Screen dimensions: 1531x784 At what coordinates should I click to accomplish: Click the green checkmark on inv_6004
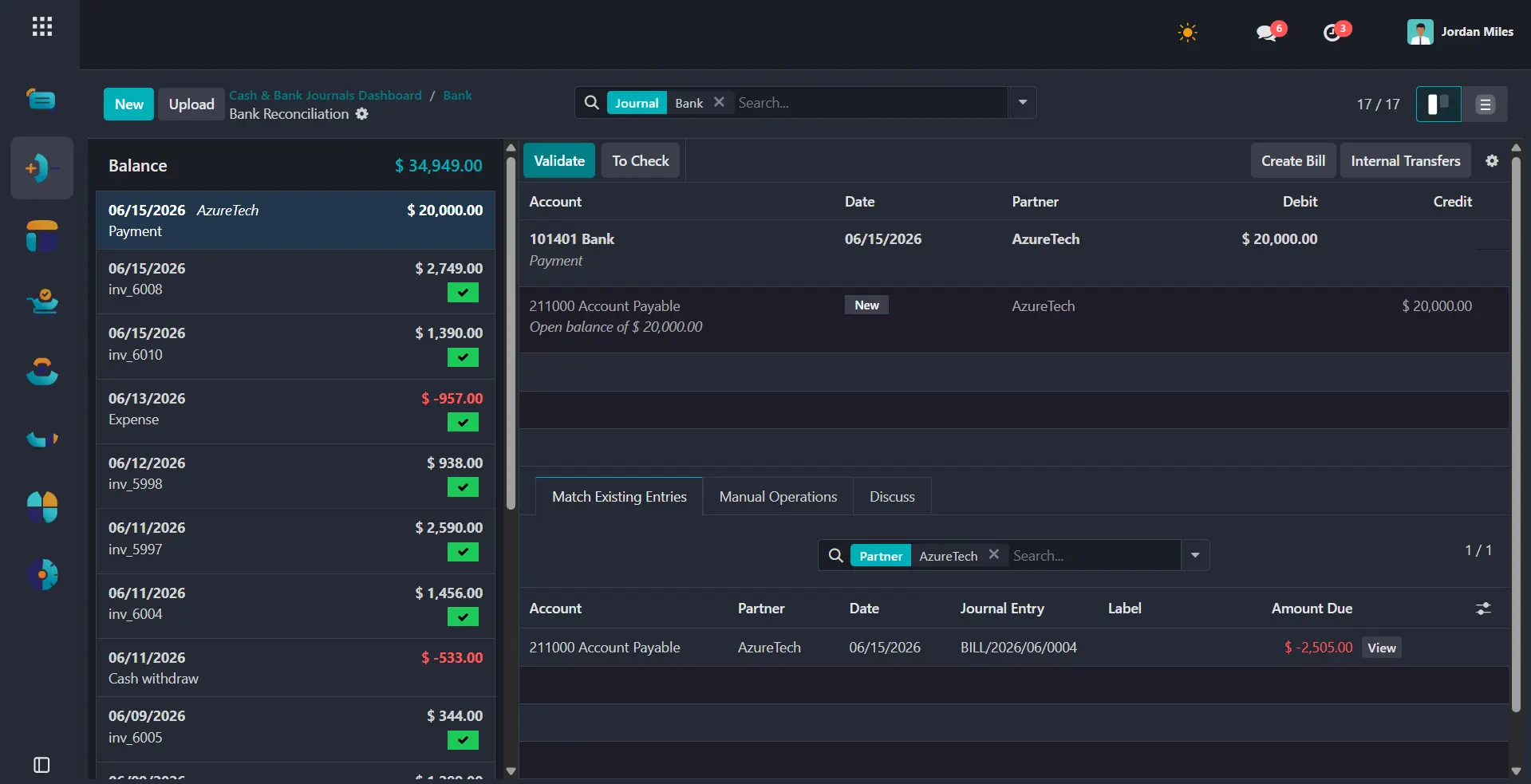tap(463, 617)
